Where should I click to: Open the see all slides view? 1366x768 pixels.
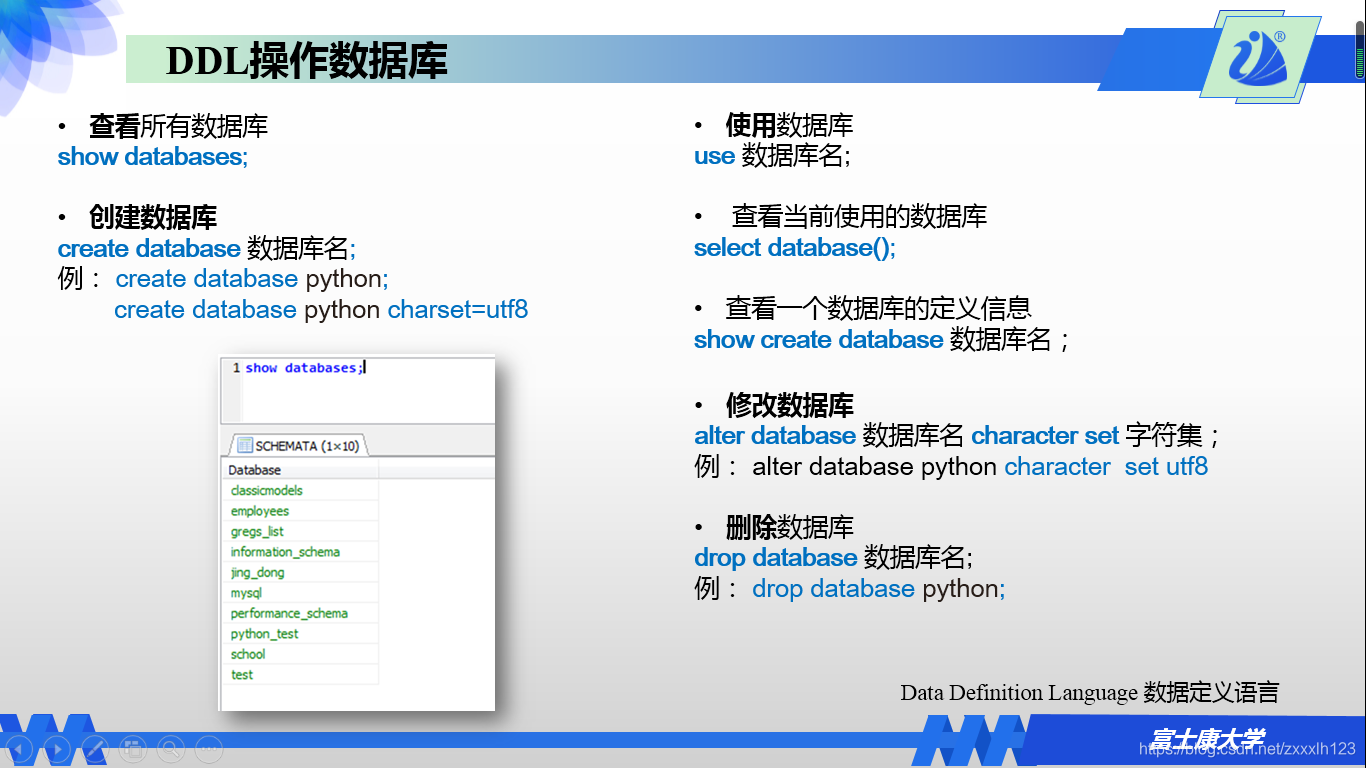[132, 748]
